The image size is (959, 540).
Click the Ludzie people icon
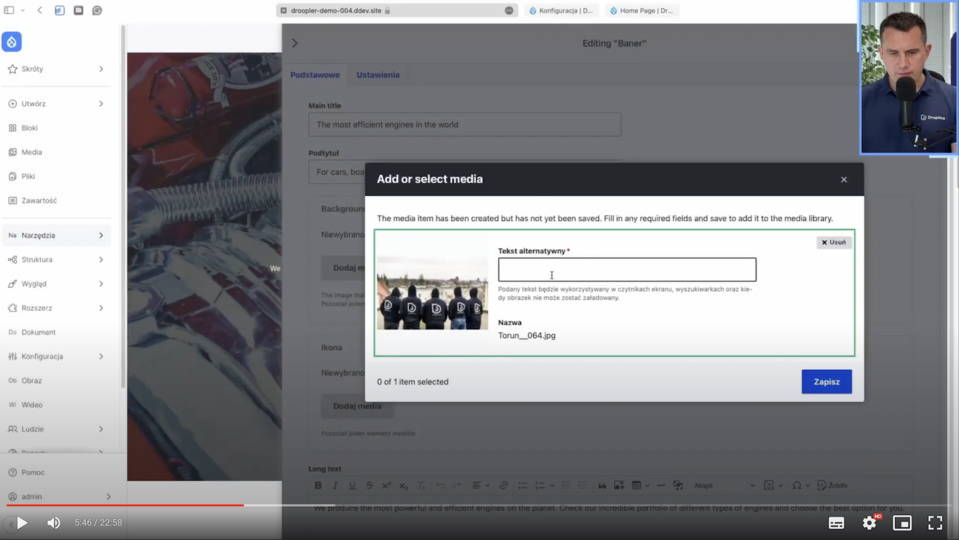pyautogui.click(x=12, y=429)
